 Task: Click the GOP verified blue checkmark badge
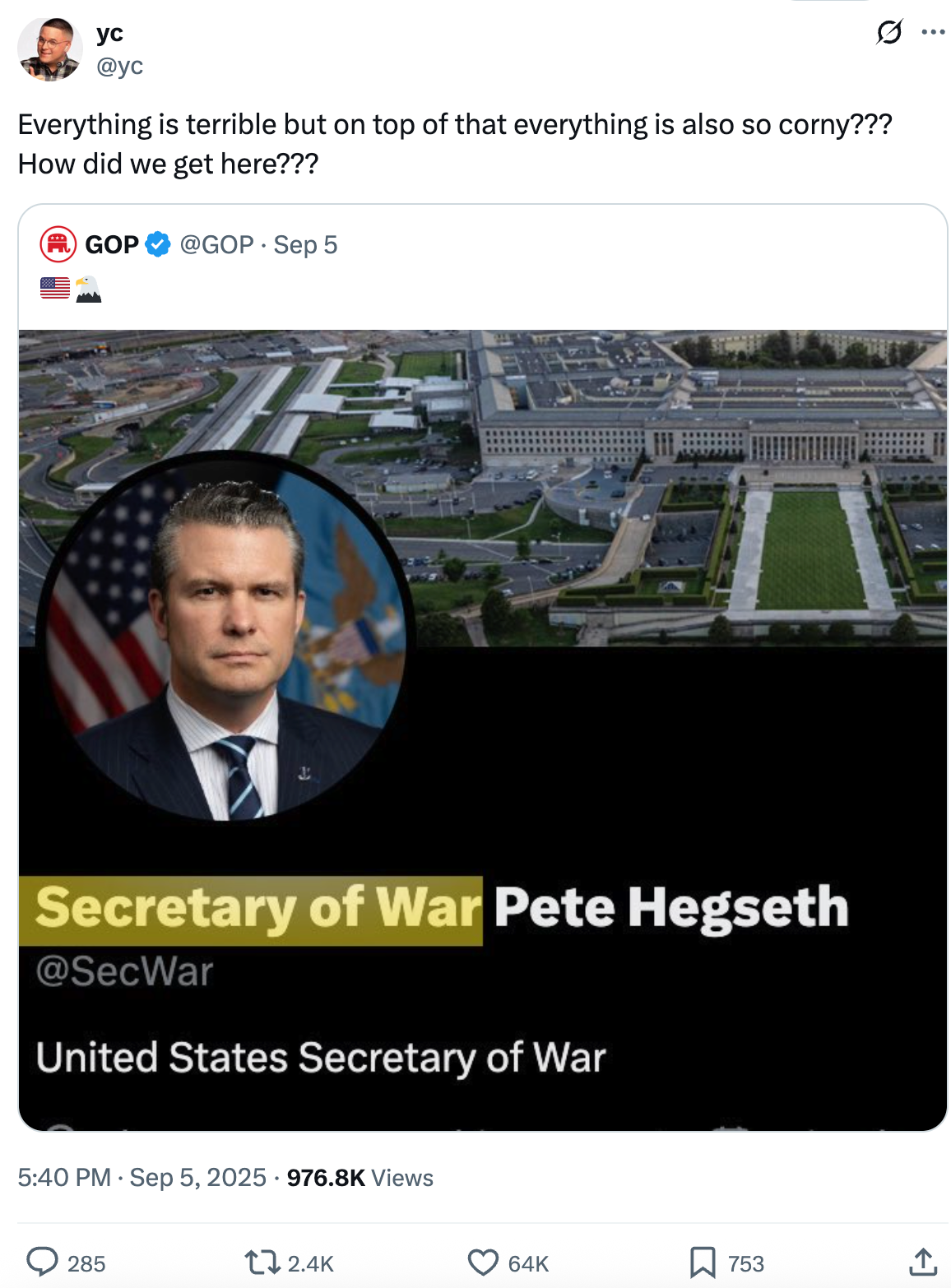tap(156, 243)
